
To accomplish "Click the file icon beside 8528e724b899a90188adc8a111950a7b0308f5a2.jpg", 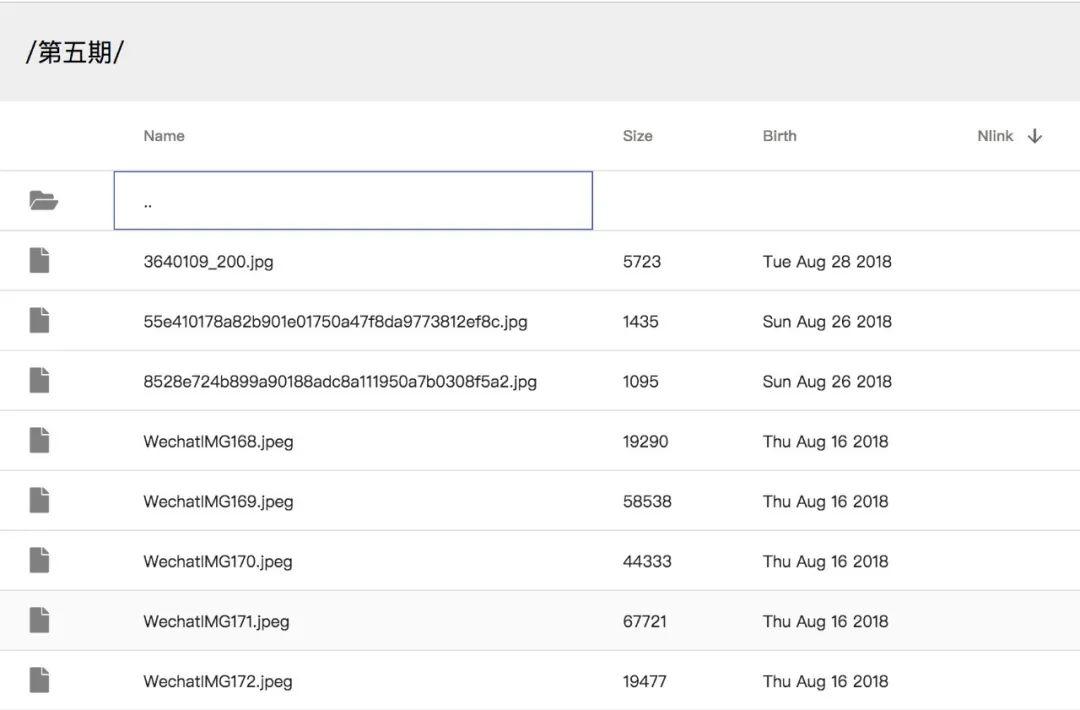I will tap(39, 381).
